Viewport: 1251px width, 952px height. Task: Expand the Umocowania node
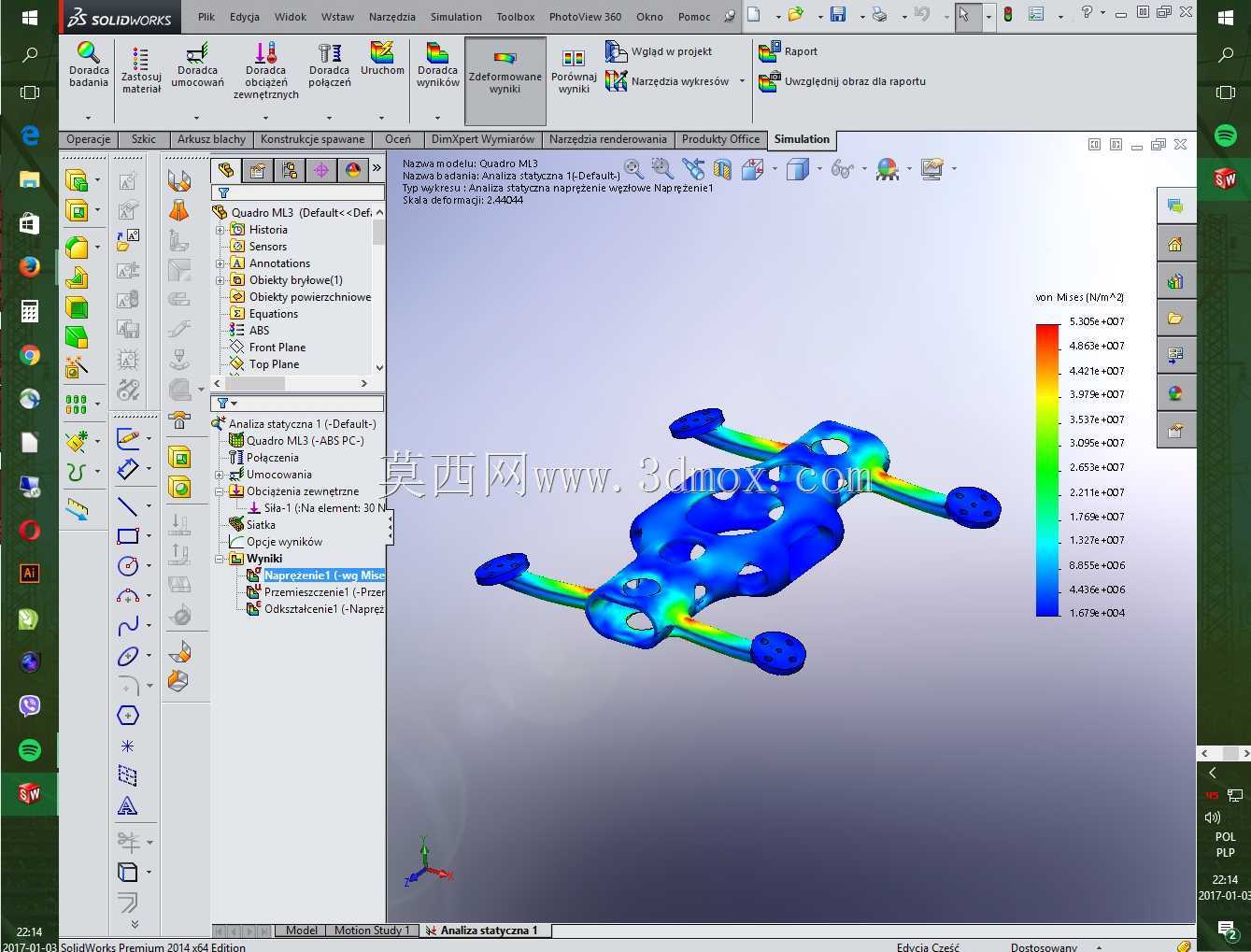click(220, 475)
